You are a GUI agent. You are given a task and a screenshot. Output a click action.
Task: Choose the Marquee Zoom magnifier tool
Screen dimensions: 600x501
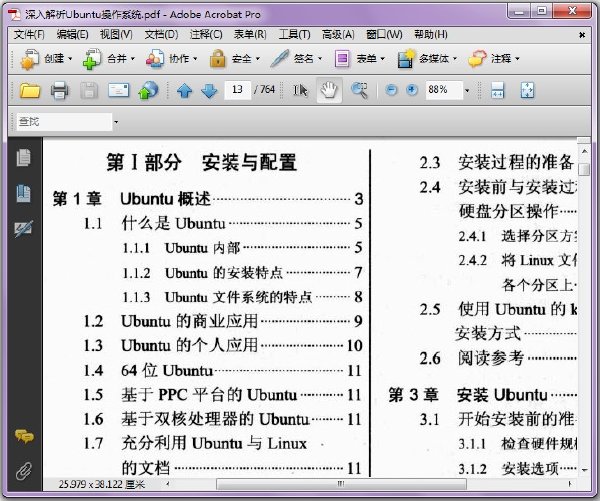(359, 91)
